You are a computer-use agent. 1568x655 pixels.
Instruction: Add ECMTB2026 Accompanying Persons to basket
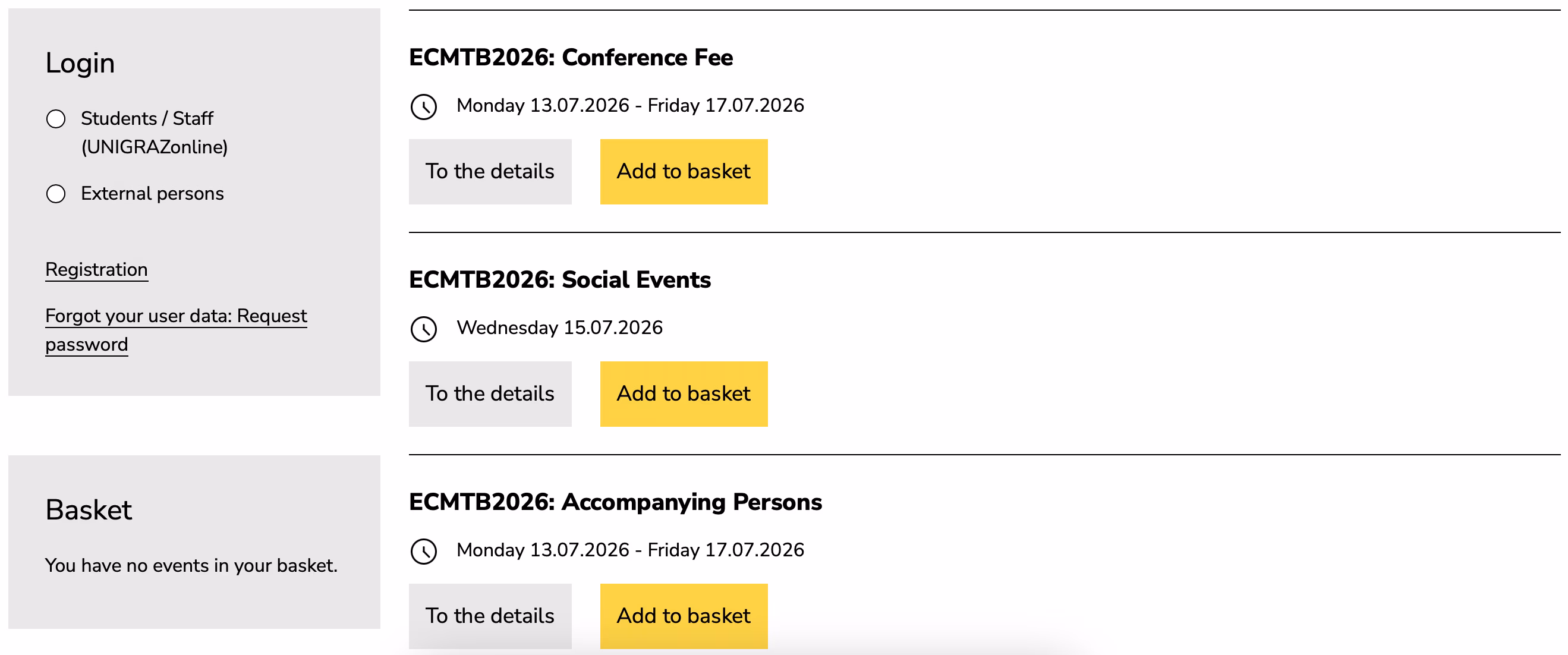(x=683, y=615)
